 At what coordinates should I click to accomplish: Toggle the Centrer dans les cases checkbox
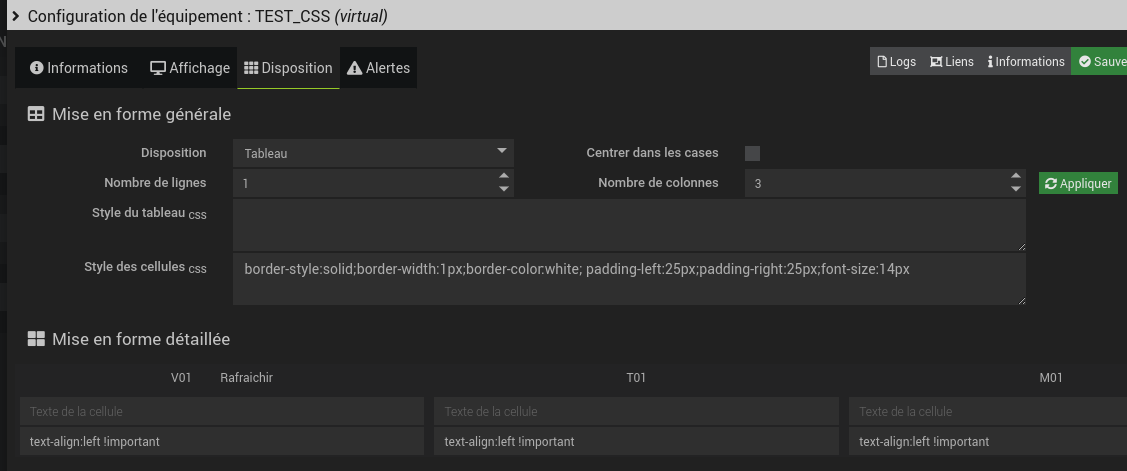tap(753, 153)
